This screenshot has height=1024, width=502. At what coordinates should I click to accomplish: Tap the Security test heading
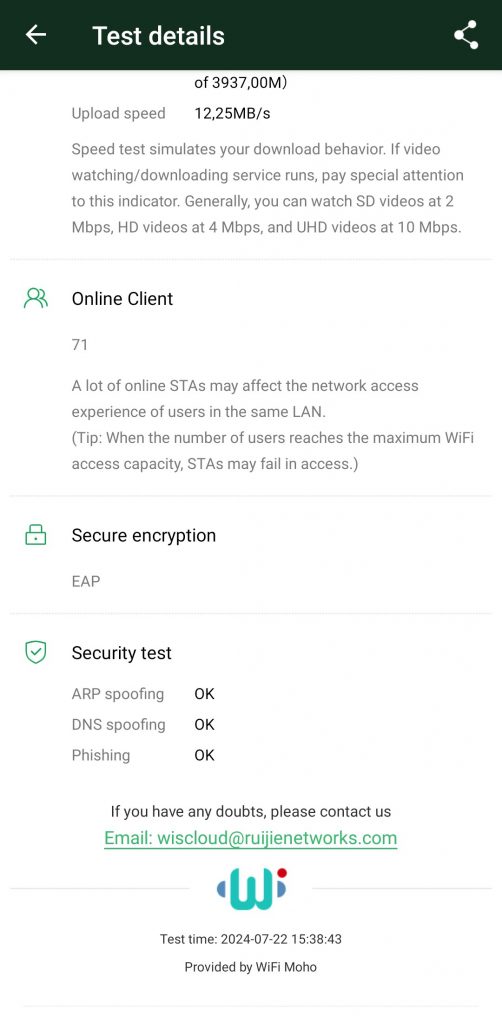(x=121, y=653)
